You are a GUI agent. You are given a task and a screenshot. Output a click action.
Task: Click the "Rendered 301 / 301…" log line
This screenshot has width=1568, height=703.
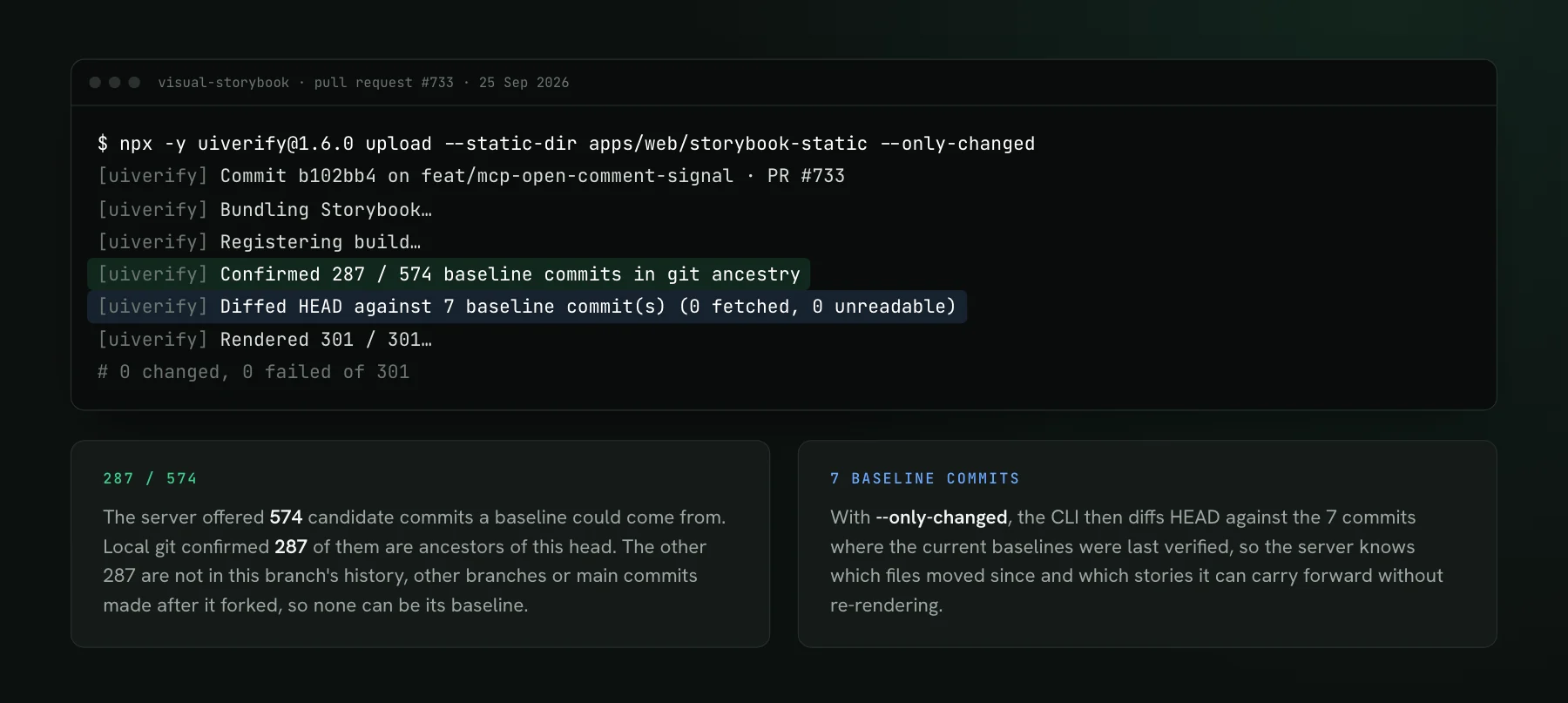click(x=265, y=340)
